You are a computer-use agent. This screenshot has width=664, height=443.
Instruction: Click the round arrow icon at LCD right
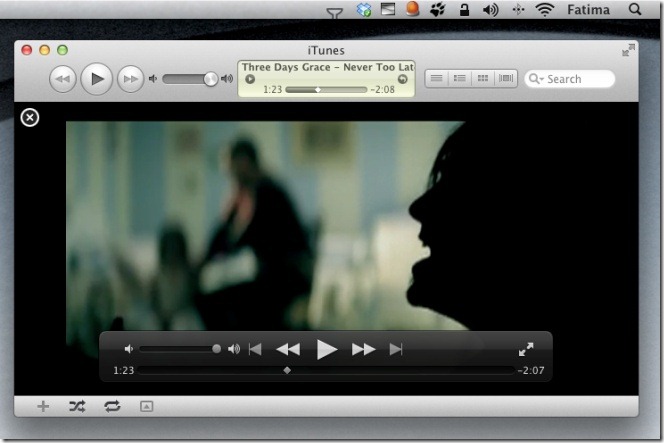[402, 79]
